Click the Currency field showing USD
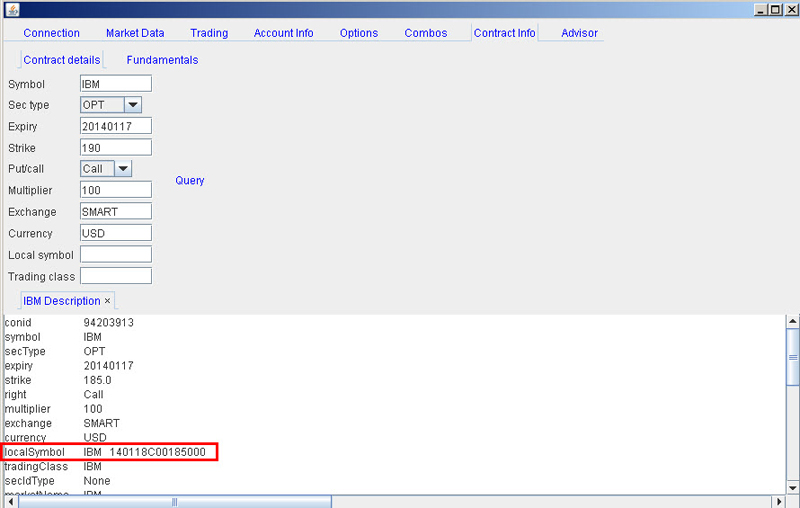Screen dimensions: 800x508 (x=116, y=233)
